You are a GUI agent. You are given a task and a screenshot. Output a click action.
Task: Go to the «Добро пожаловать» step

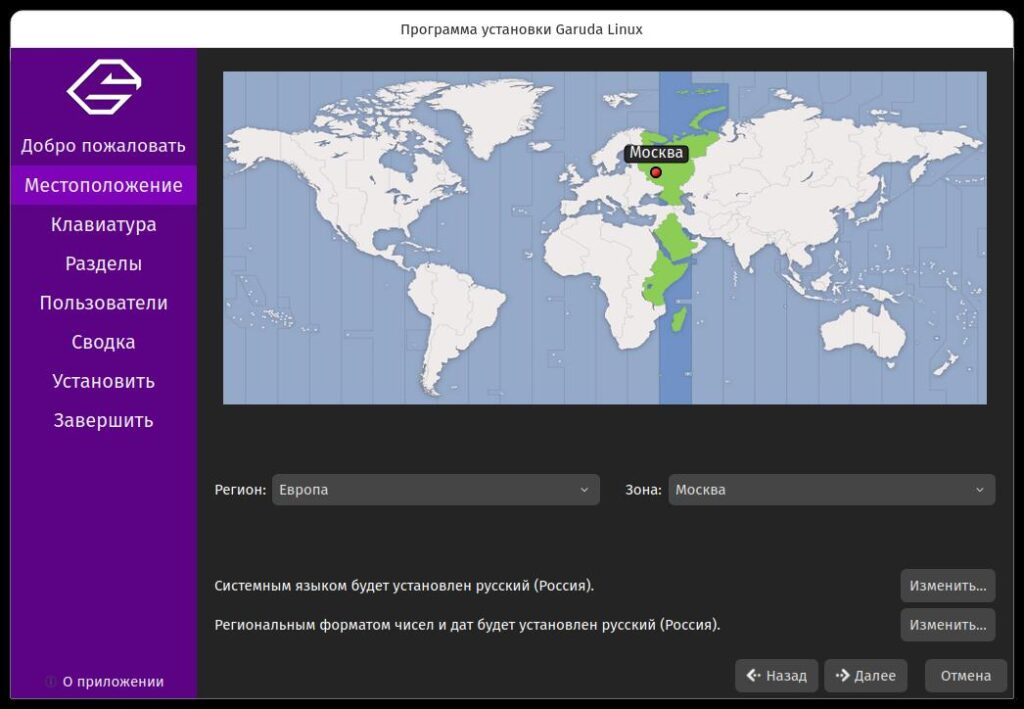tap(103, 146)
